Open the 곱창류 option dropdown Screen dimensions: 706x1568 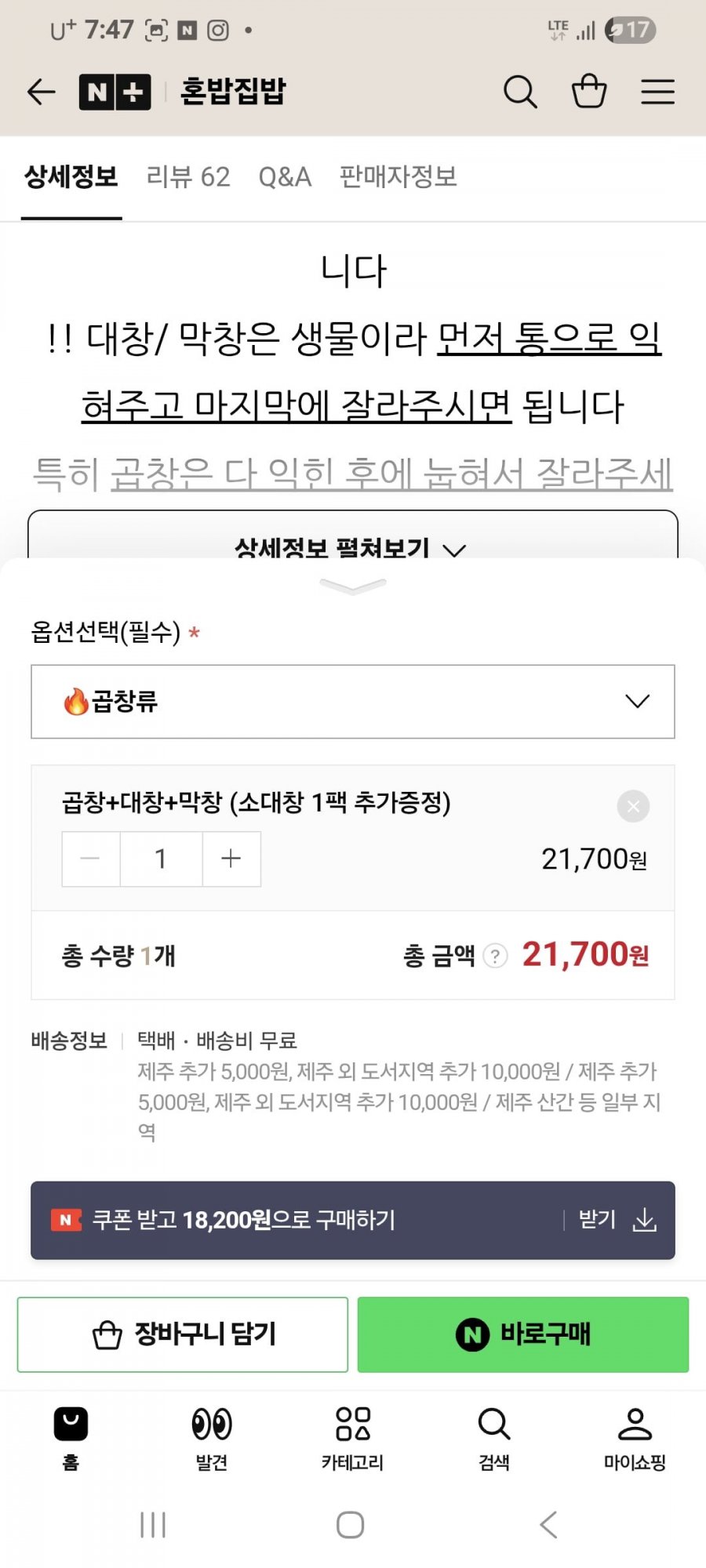tap(353, 702)
